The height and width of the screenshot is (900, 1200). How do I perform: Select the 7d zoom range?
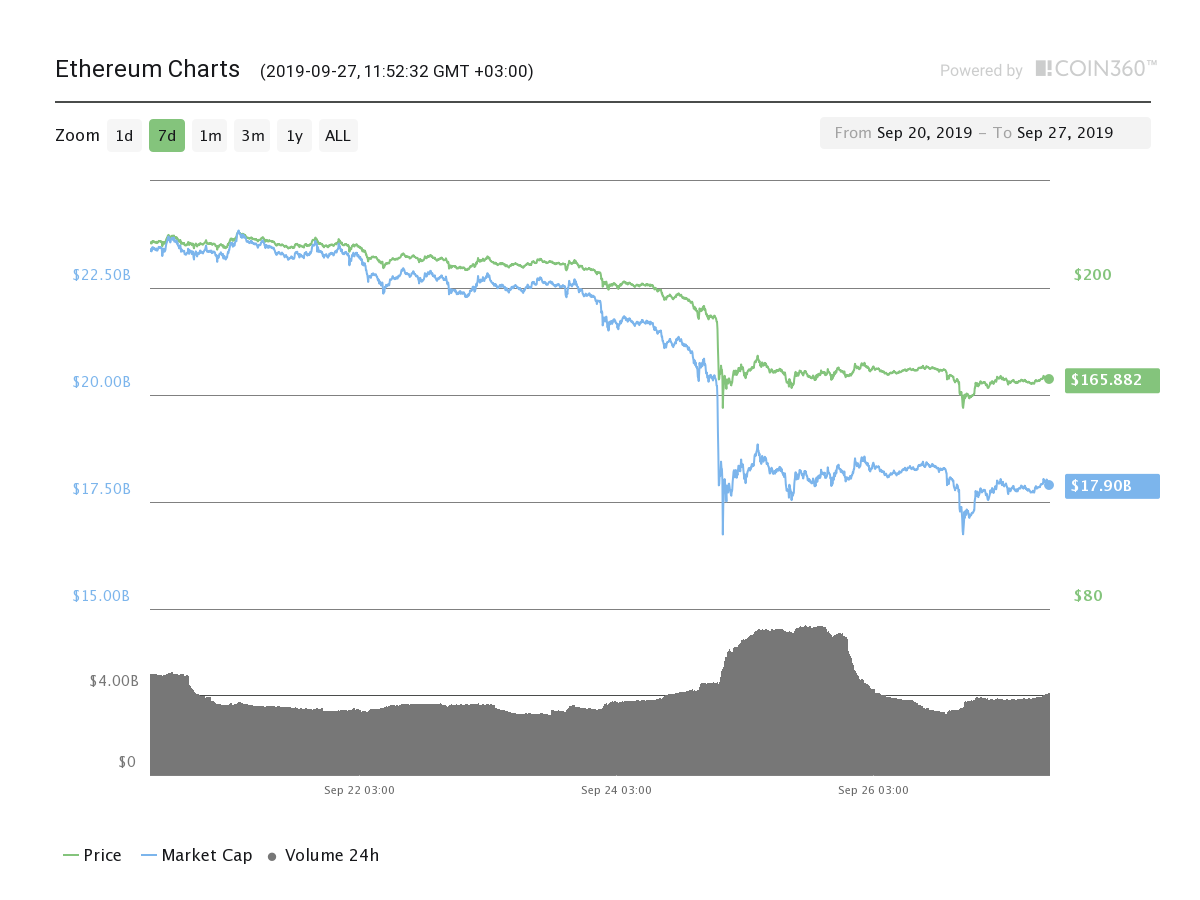coord(167,135)
